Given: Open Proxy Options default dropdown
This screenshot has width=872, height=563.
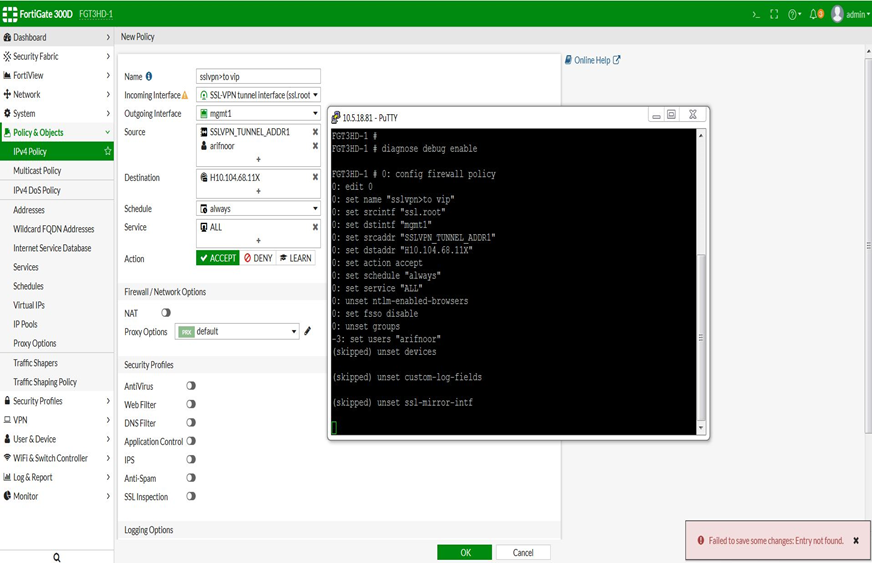Looking at the screenshot, I should click(237, 332).
